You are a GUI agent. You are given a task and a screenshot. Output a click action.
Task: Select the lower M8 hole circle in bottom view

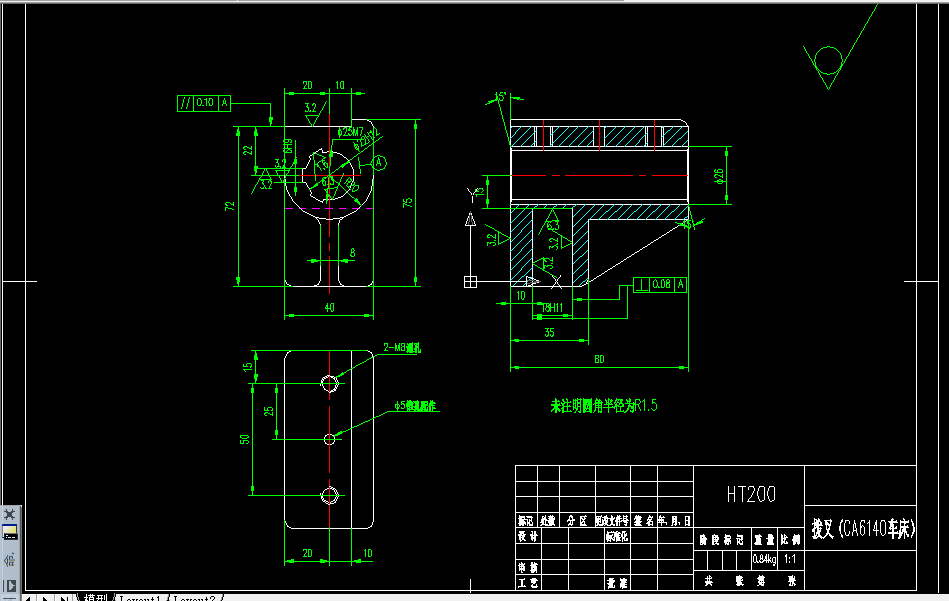point(329,495)
